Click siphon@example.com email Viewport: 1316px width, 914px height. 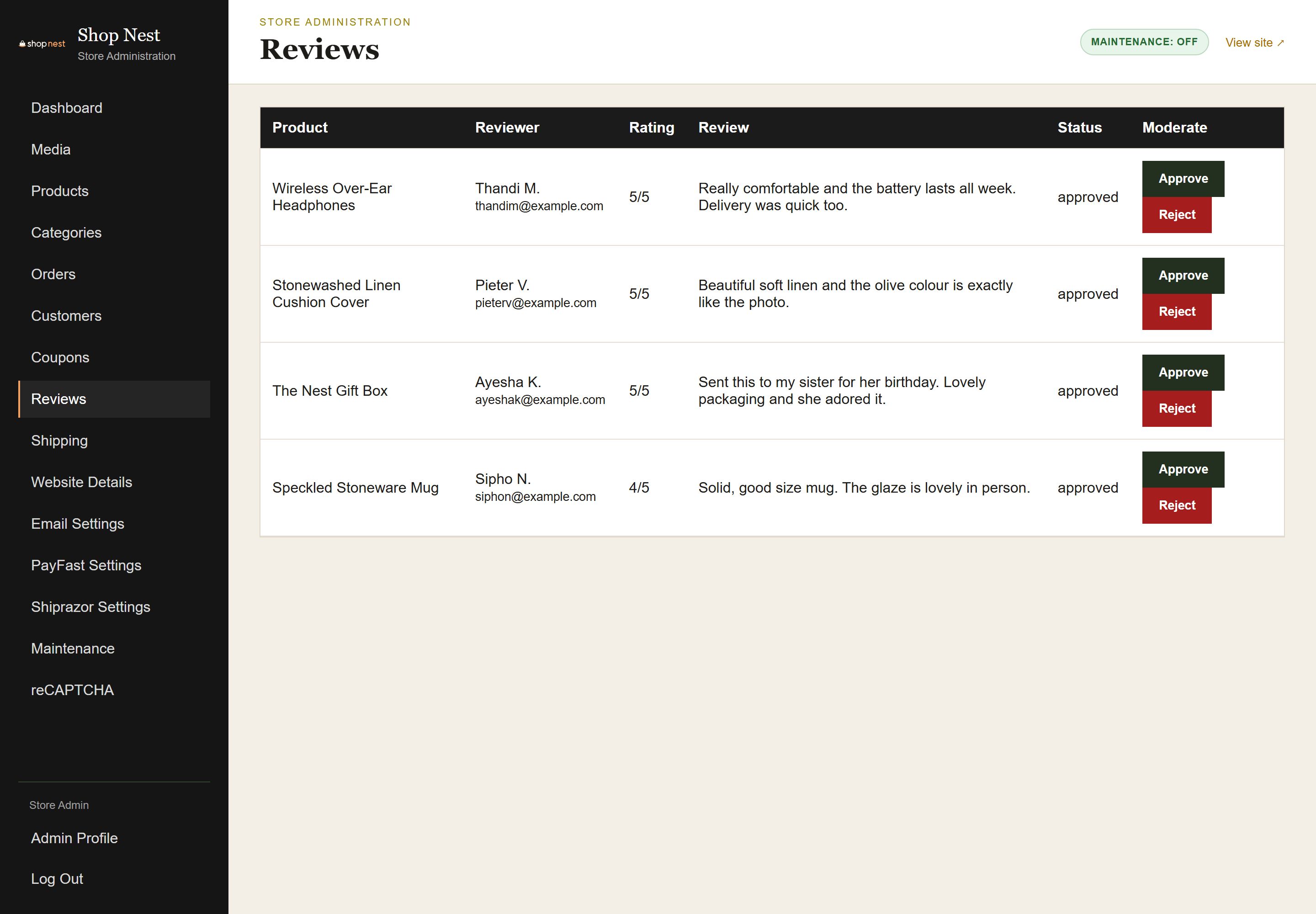536,496
